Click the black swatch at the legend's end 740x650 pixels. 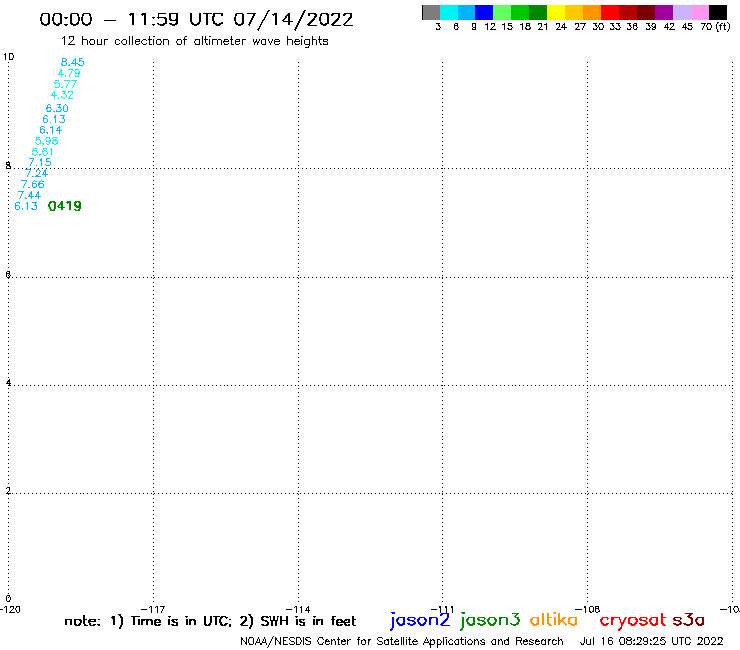pos(717,12)
